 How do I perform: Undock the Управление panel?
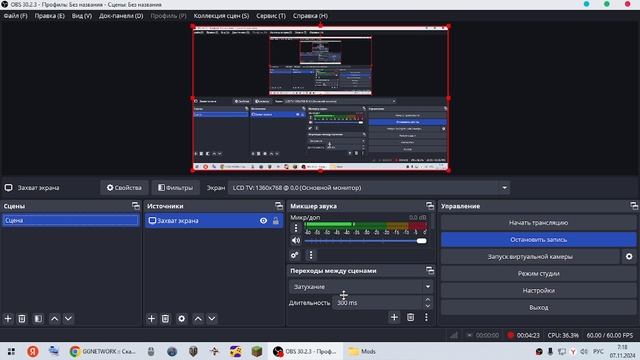[634, 206]
